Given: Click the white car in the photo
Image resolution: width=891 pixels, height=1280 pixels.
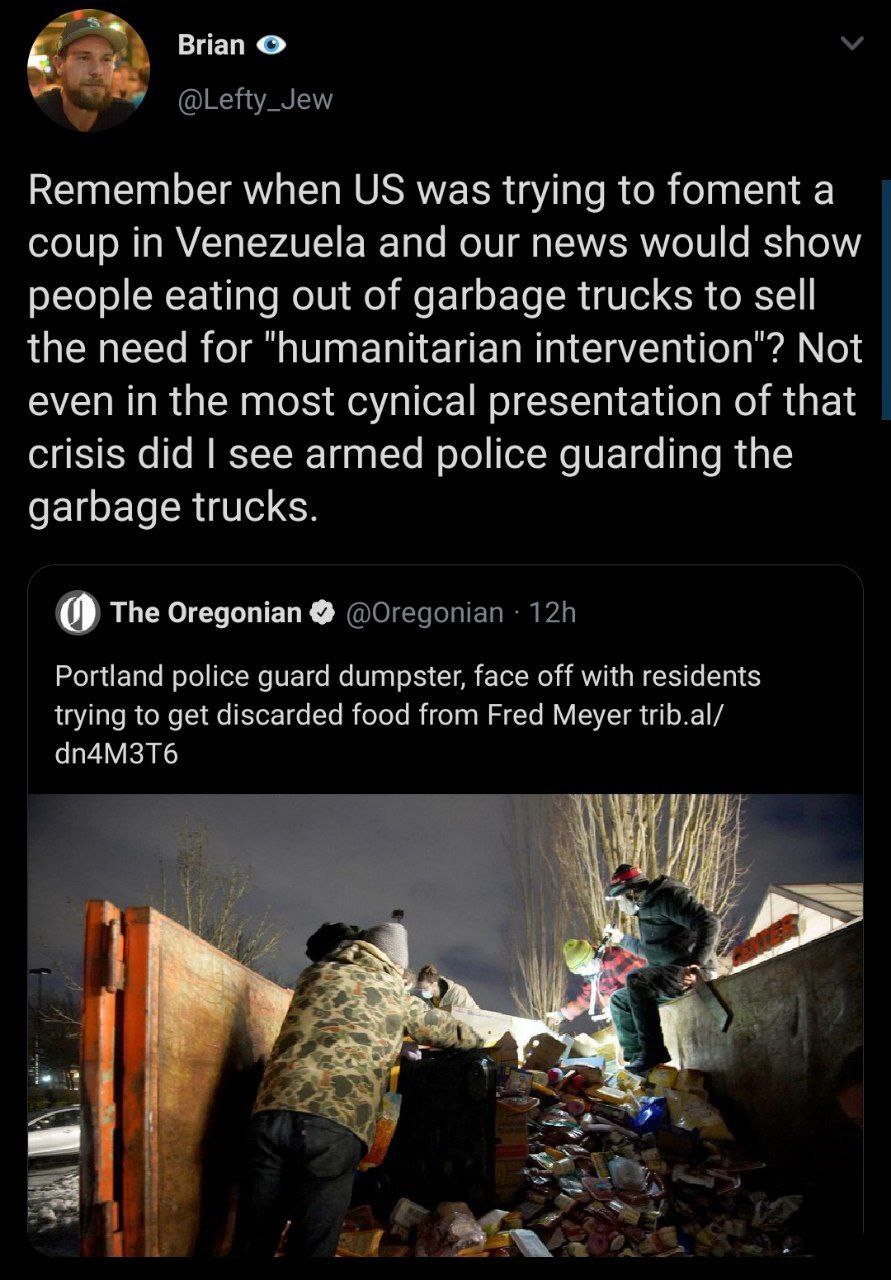Looking at the screenshot, I should click(x=53, y=1132).
